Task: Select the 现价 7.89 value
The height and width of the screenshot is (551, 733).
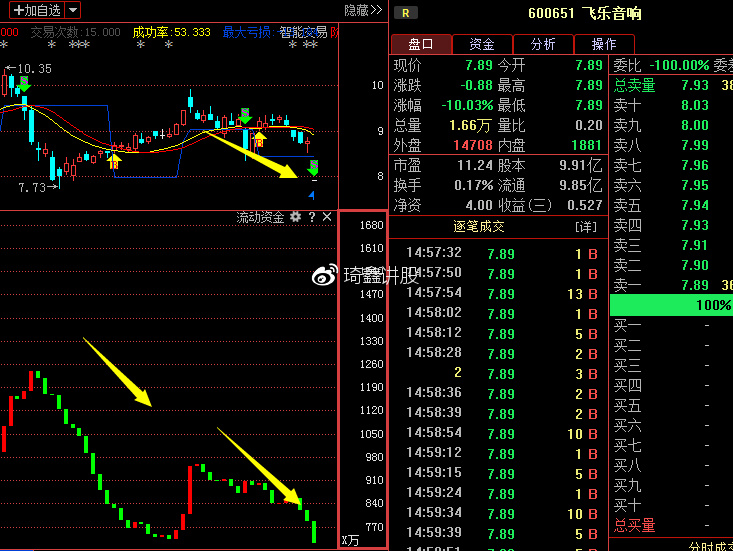Action: pyautogui.click(x=479, y=65)
